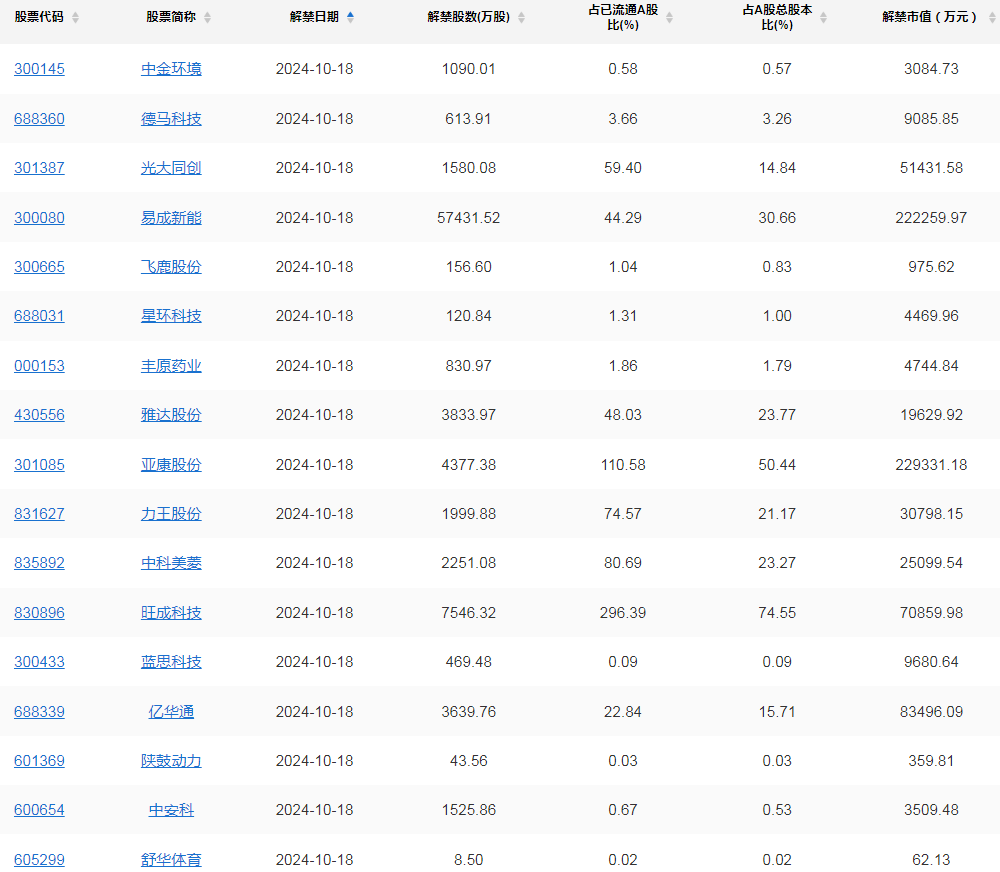This screenshot has width=1000, height=872.
Task: Select value 30798.15 in 力王股份 row
Action: pos(931,514)
